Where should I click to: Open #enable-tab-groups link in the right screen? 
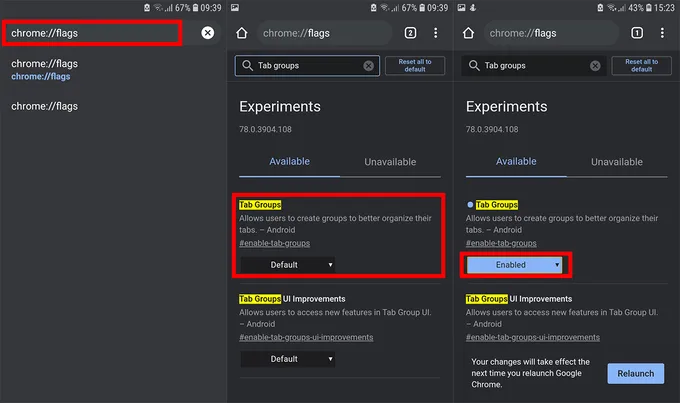point(501,243)
